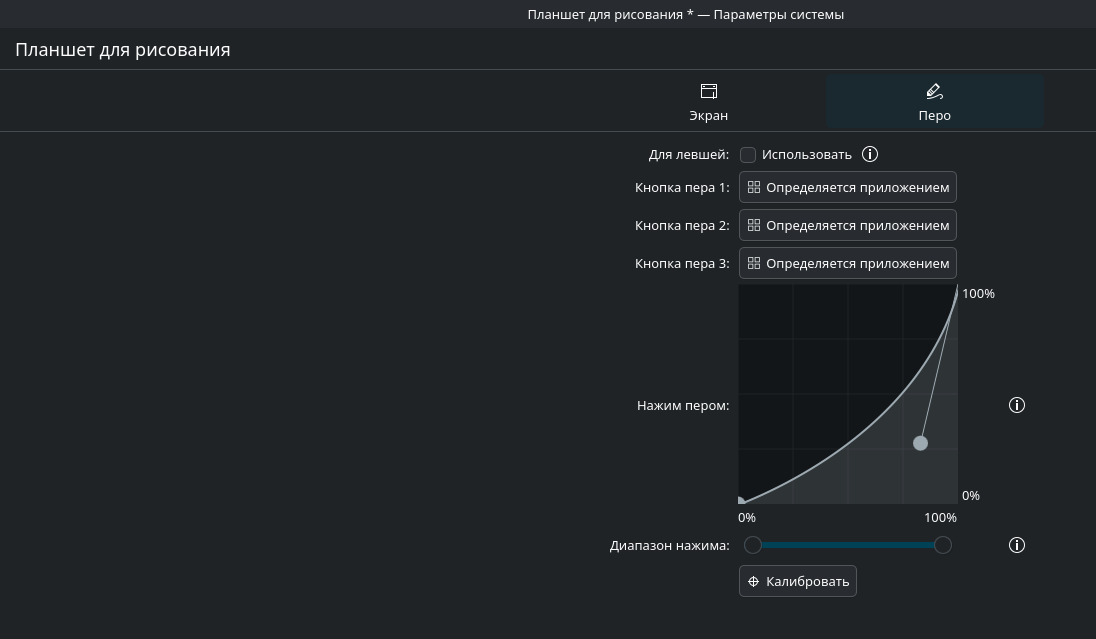Click right handle of Диапазон нажима slider
Screen dimensions: 1096x639
pyautogui.click(x=942, y=545)
